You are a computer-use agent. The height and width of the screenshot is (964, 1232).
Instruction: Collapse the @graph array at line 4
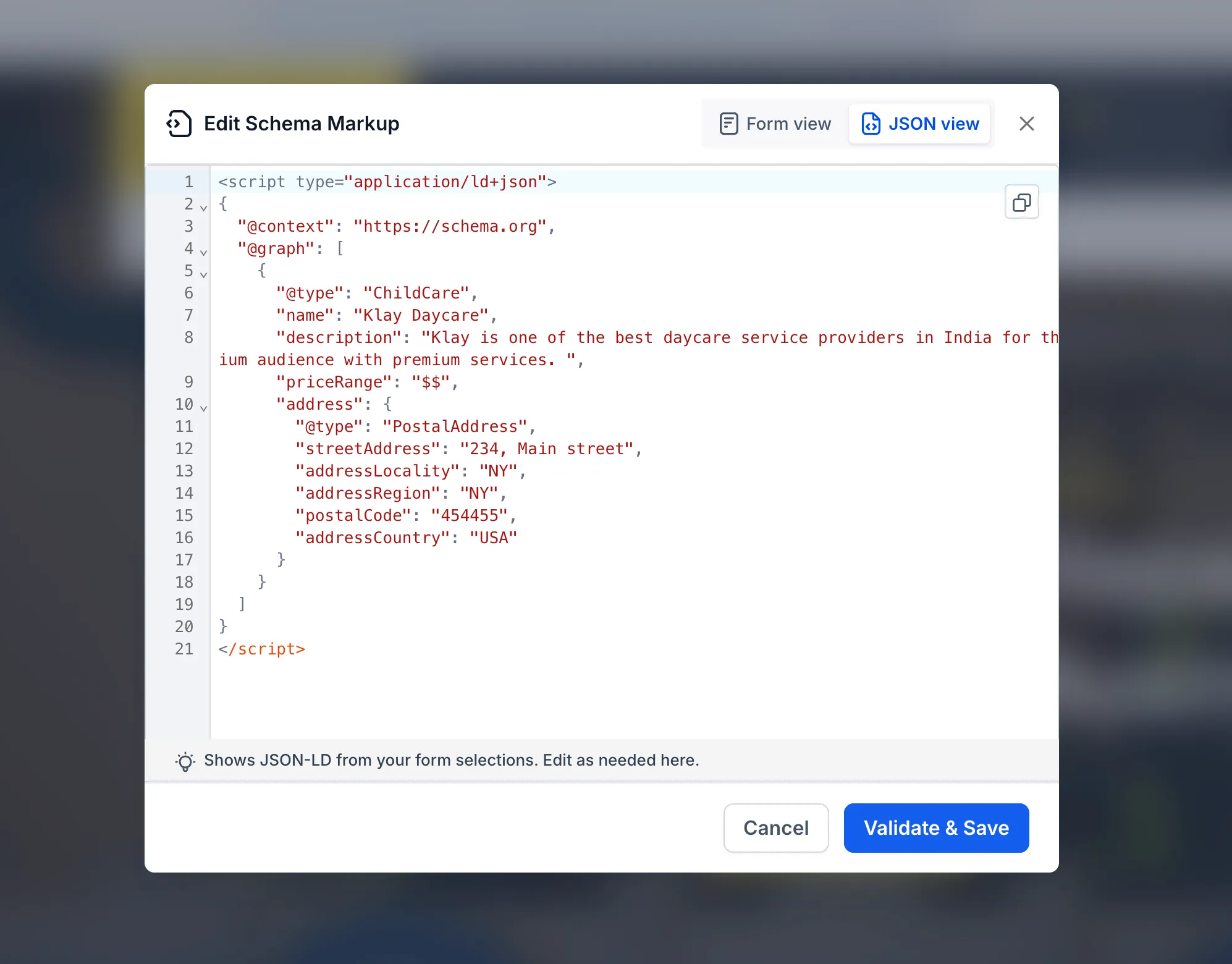(x=203, y=252)
